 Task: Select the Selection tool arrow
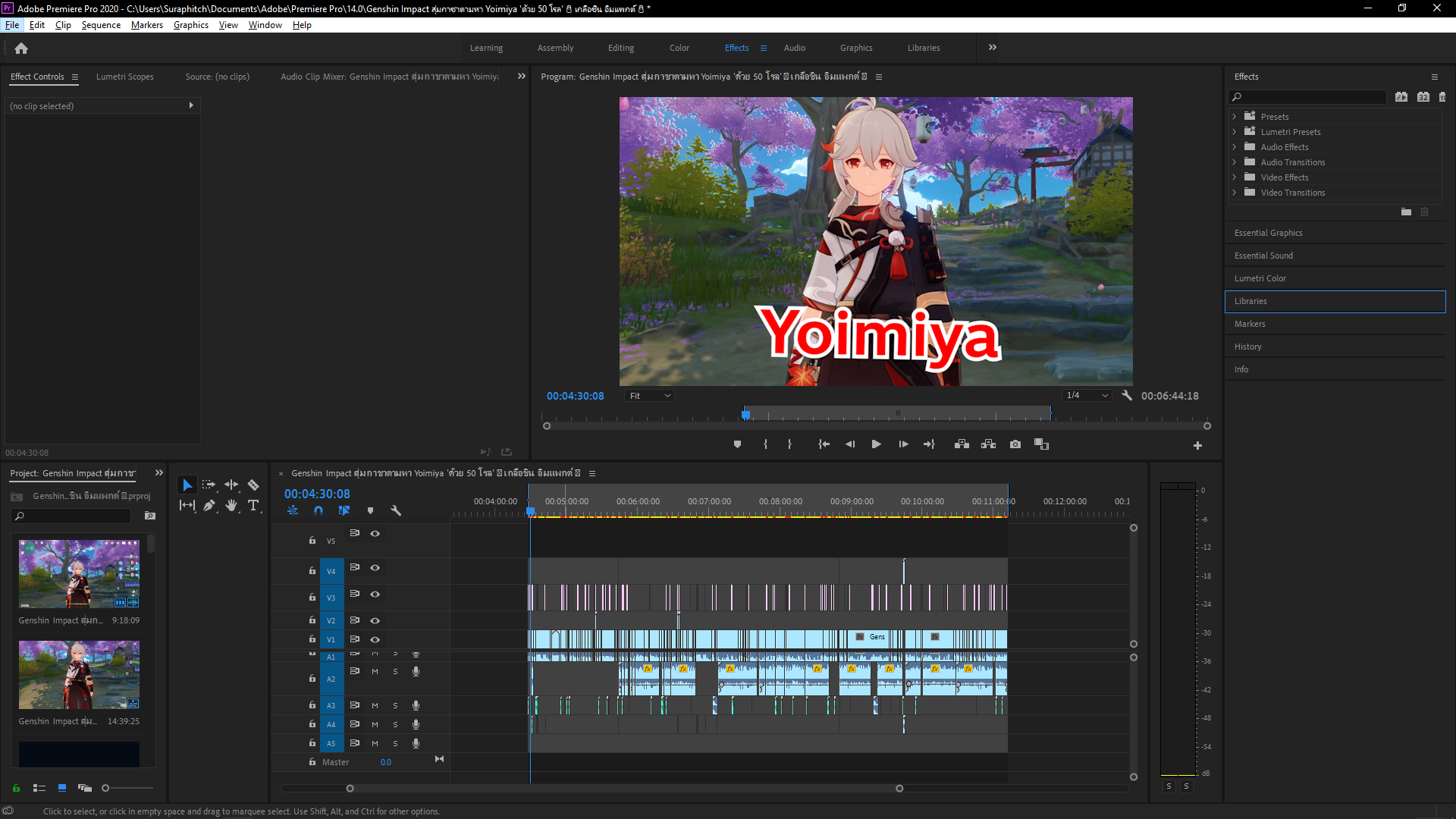[187, 485]
